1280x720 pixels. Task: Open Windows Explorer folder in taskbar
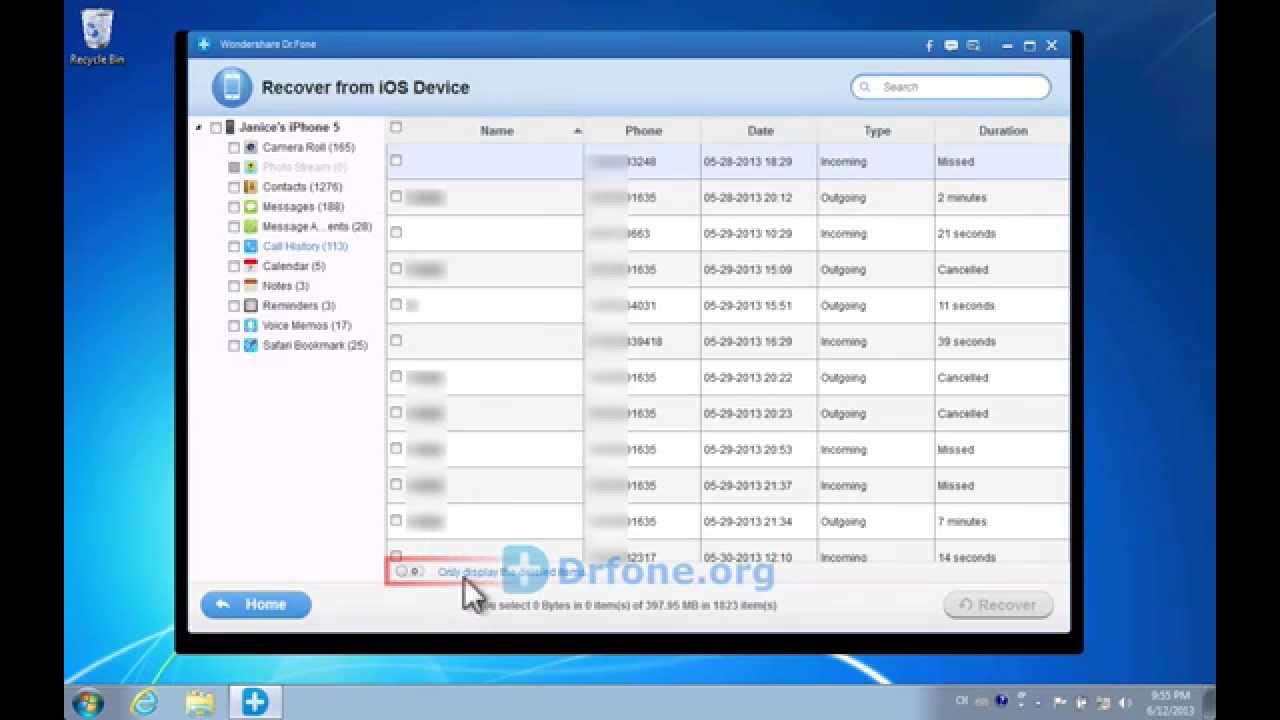(x=200, y=702)
